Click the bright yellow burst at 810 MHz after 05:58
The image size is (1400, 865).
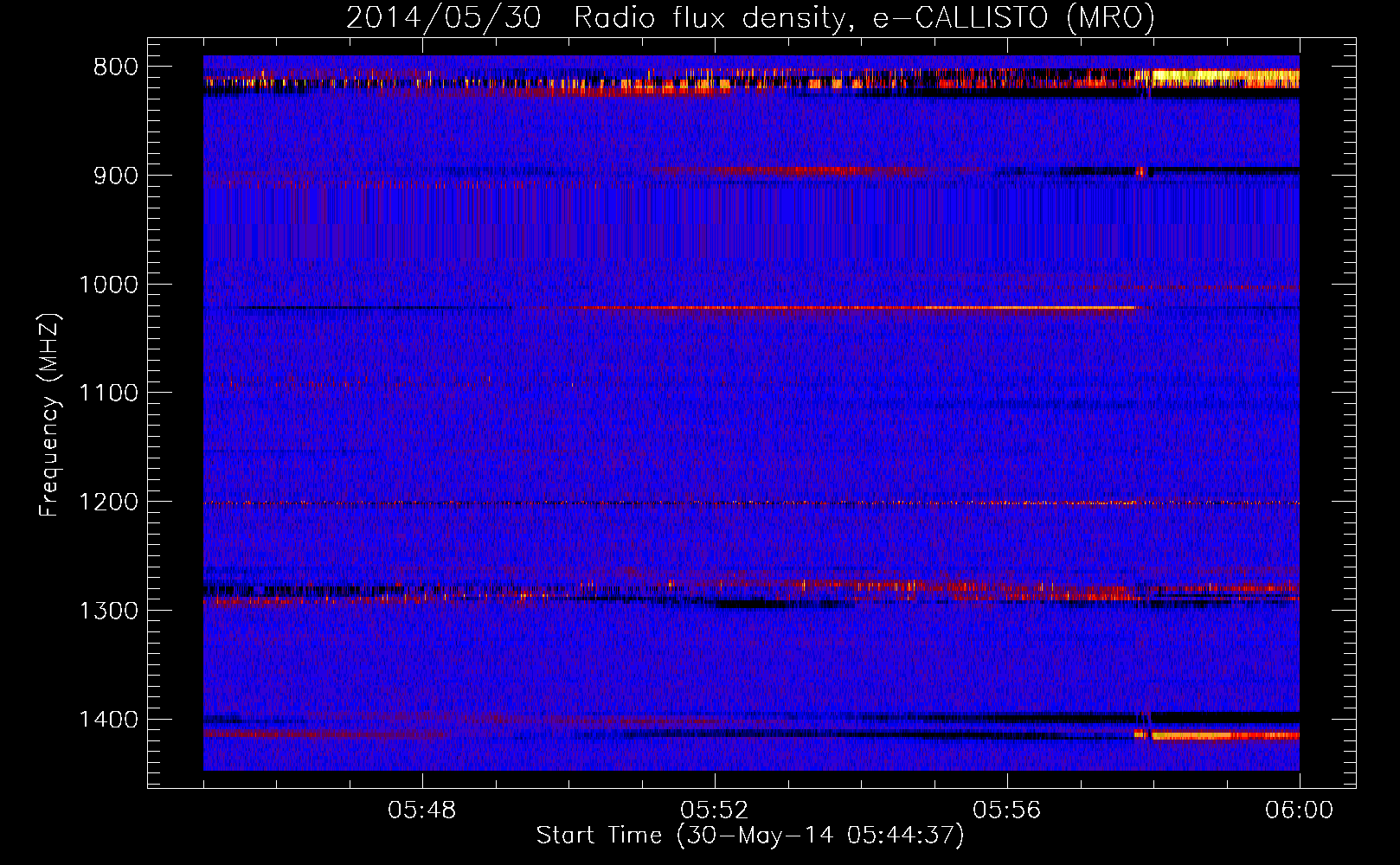click(1225, 78)
